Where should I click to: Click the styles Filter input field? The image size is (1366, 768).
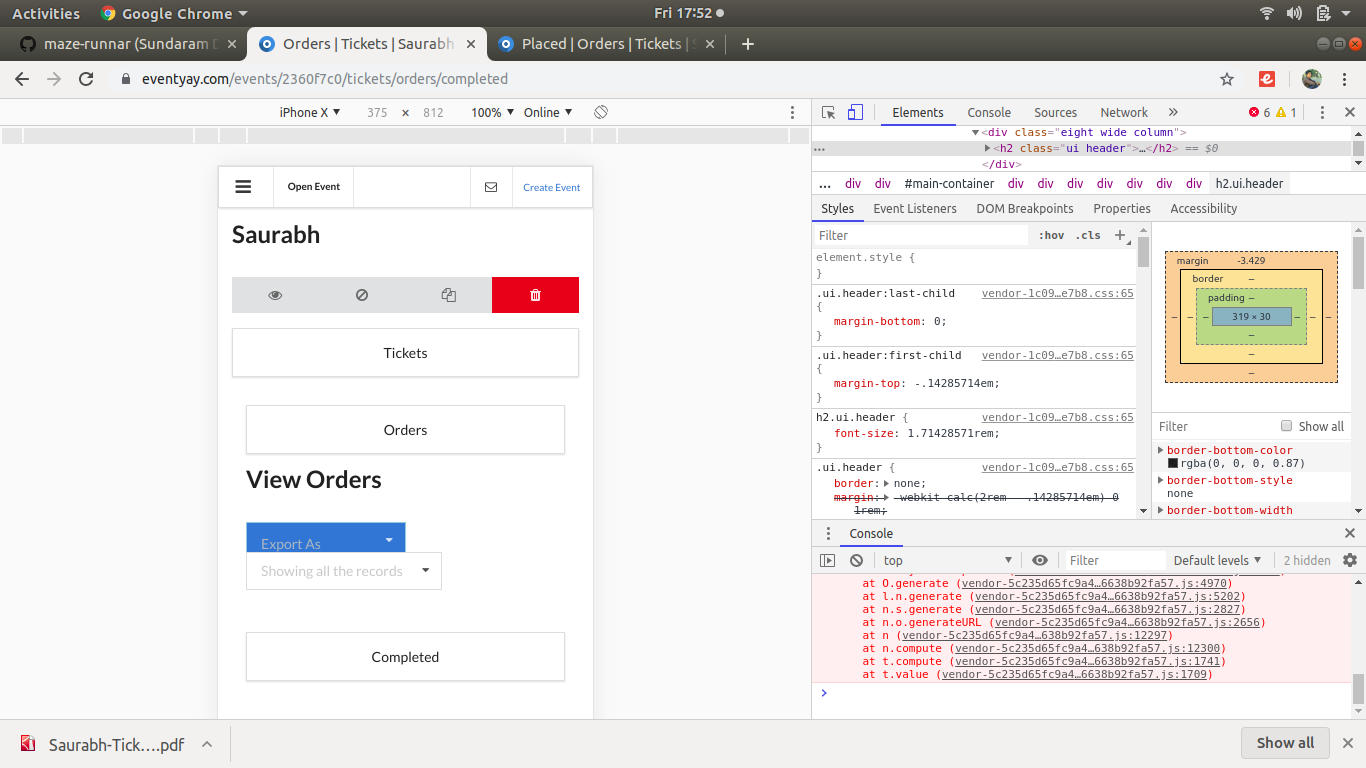click(920, 236)
